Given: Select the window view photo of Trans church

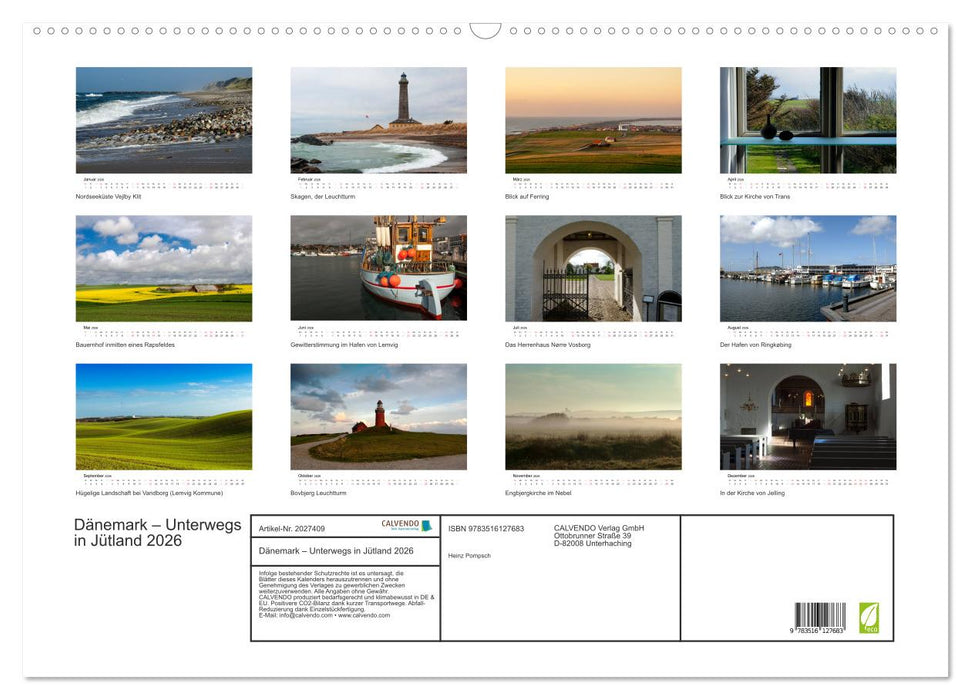Looking at the screenshot, I should [808, 120].
